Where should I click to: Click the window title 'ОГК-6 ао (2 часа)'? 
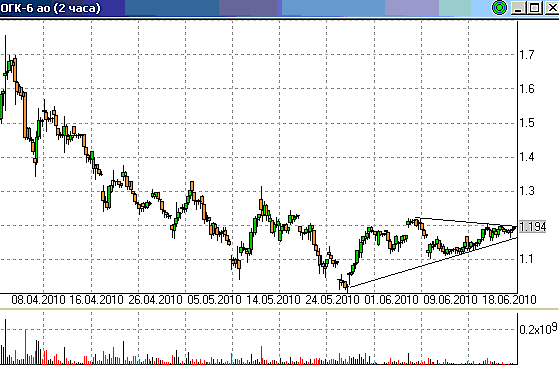[50, 8]
